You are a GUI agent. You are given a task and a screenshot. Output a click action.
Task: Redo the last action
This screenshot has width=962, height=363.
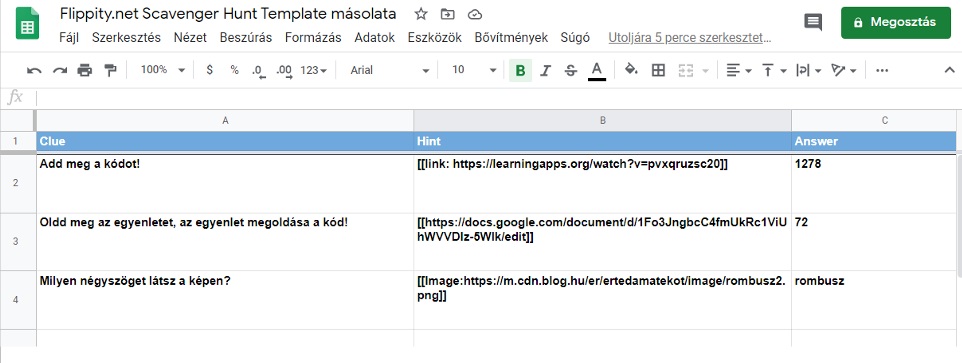pos(60,71)
